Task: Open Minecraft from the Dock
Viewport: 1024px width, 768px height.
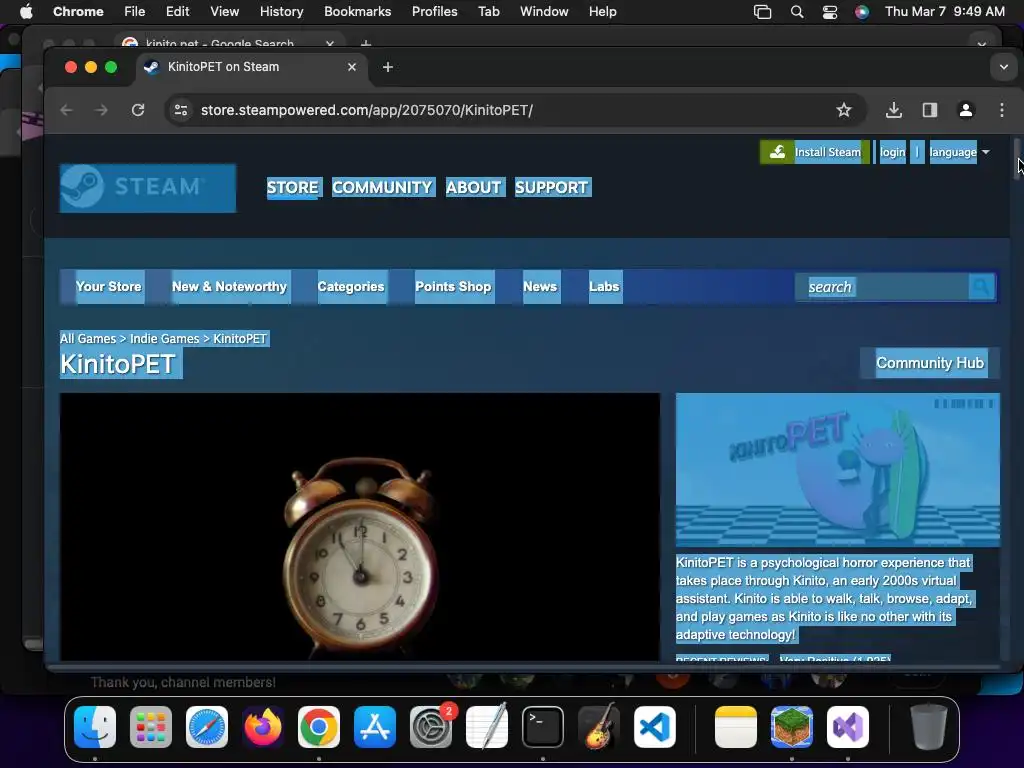Action: pyautogui.click(x=792, y=727)
